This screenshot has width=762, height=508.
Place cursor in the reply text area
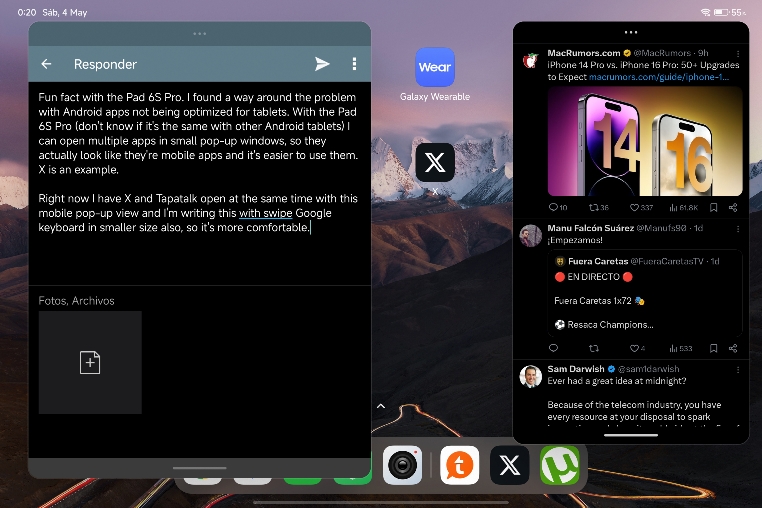(199, 183)
